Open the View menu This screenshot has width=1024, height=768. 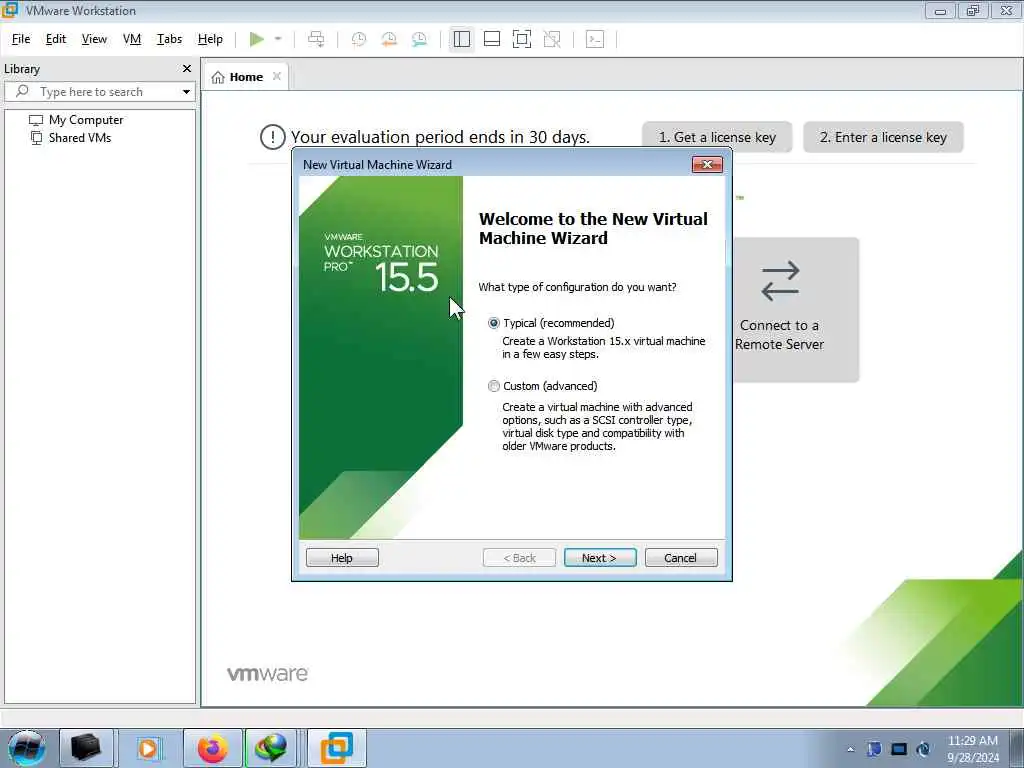94,39
